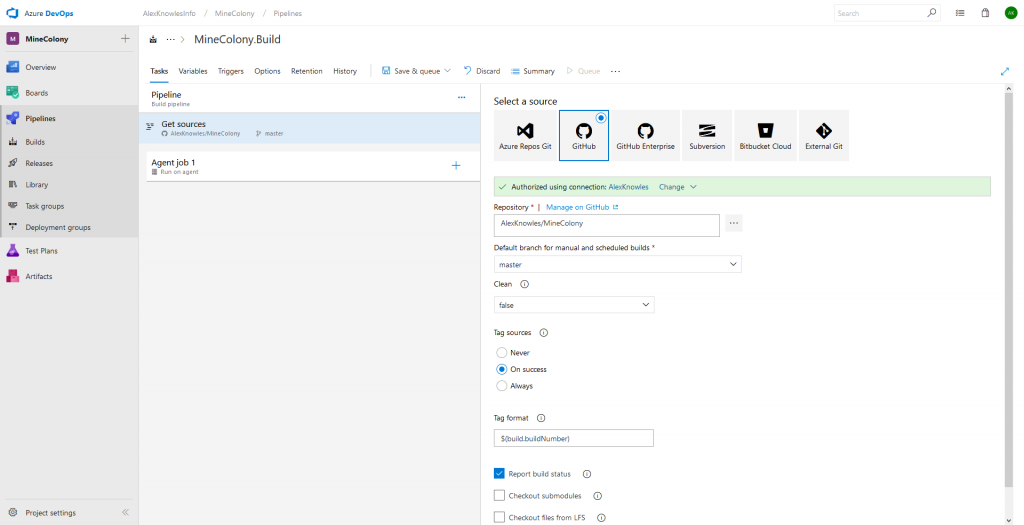Viewport: 1024px width, 525px height.
Task: Switch to Variables tab
Action: coord(193,71)
